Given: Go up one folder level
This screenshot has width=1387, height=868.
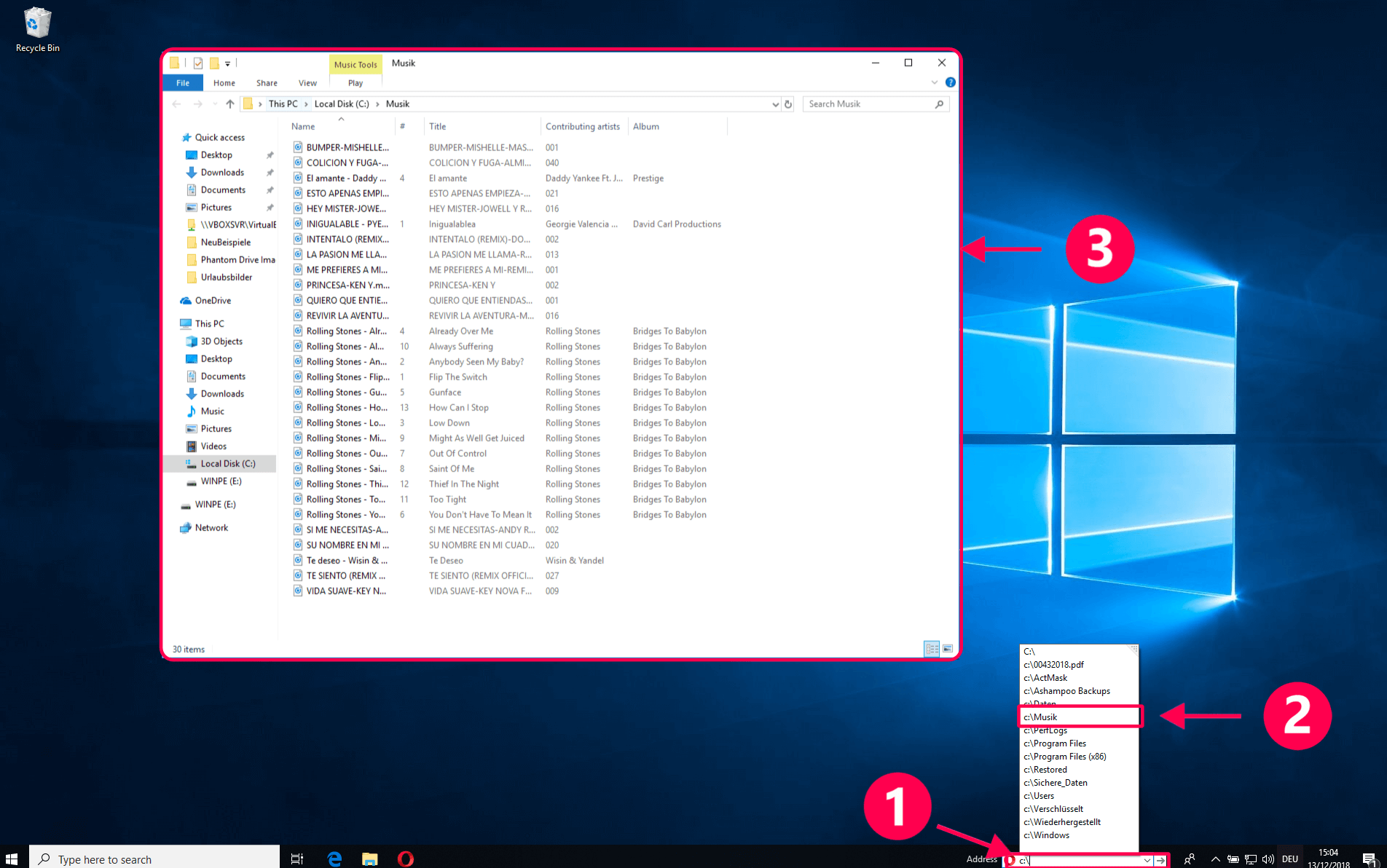Looking at the screenshot, I should click(x=230, y=104).
